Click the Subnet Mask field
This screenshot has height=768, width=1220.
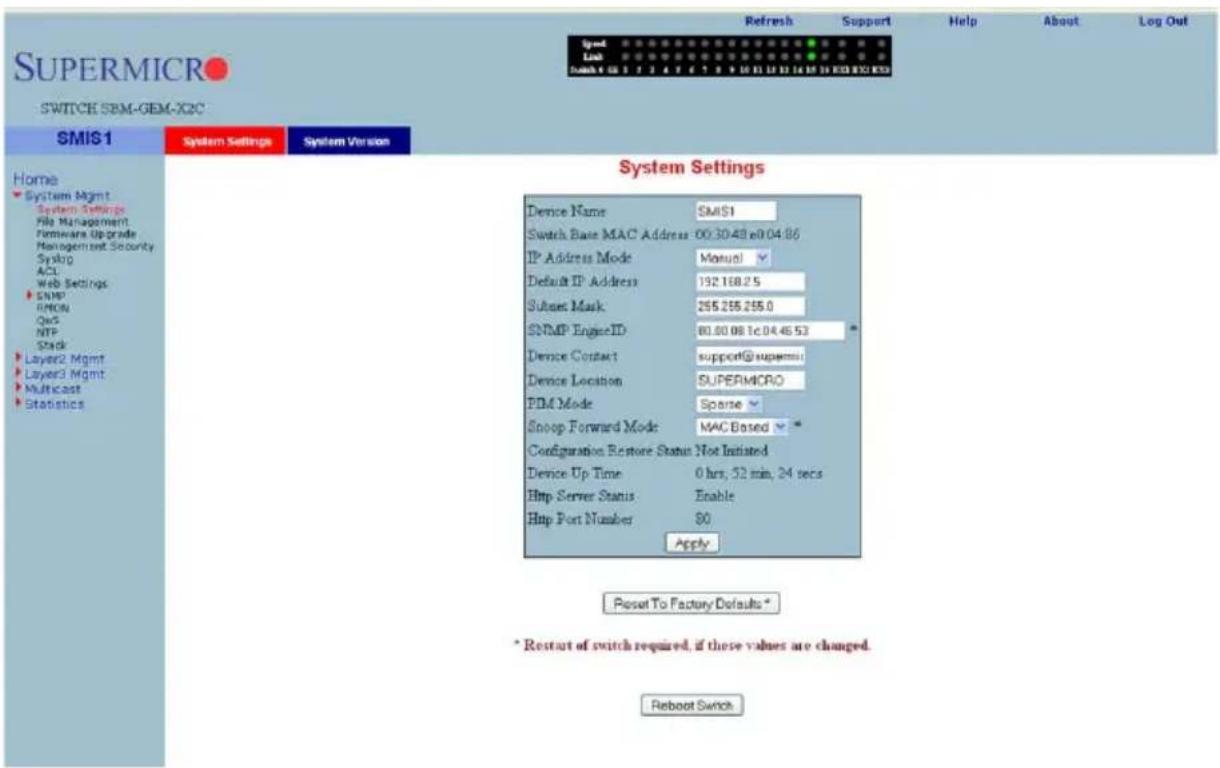pos(750,306)
